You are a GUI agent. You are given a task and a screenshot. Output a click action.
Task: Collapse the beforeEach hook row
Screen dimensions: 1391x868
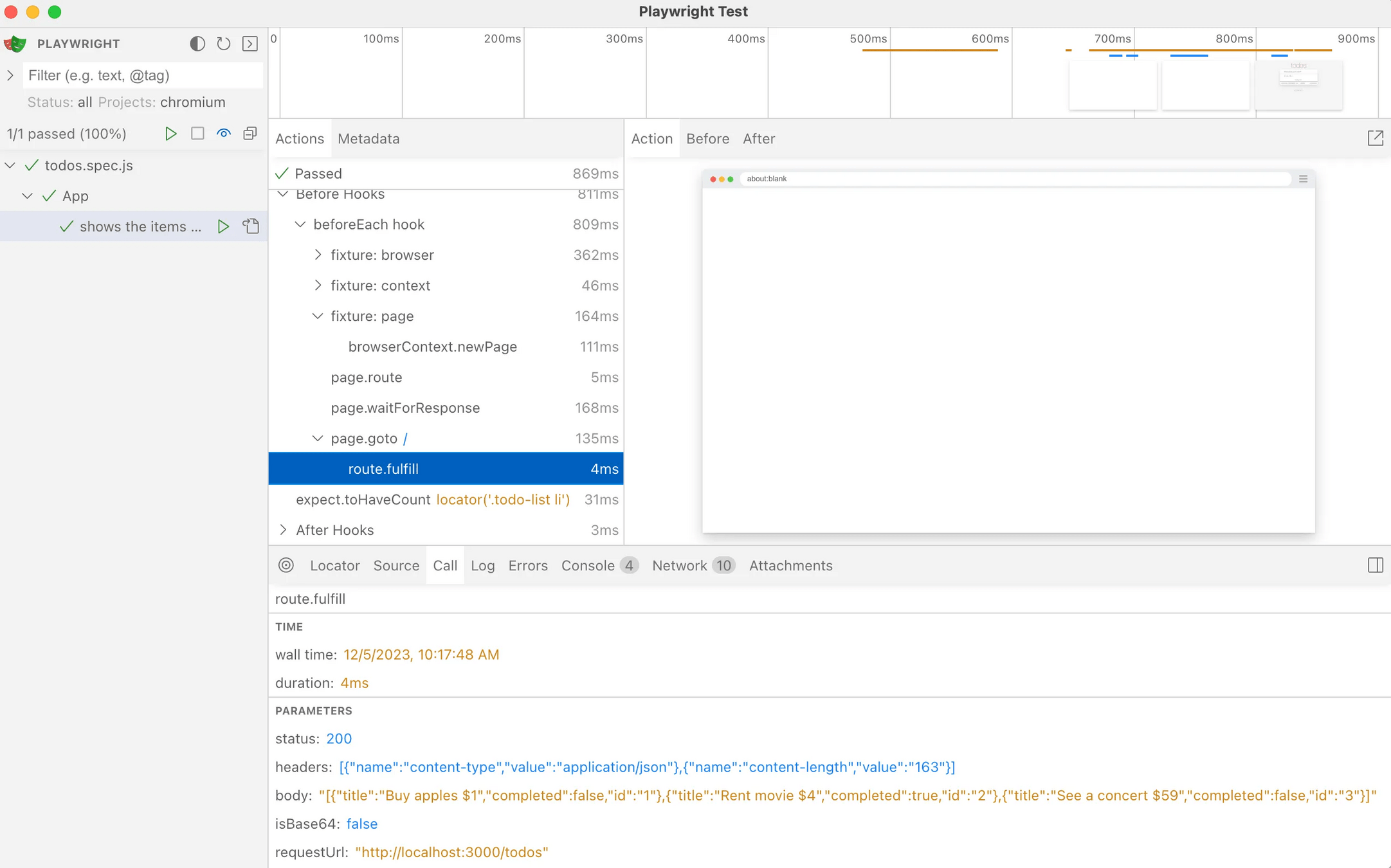[300, 224]
